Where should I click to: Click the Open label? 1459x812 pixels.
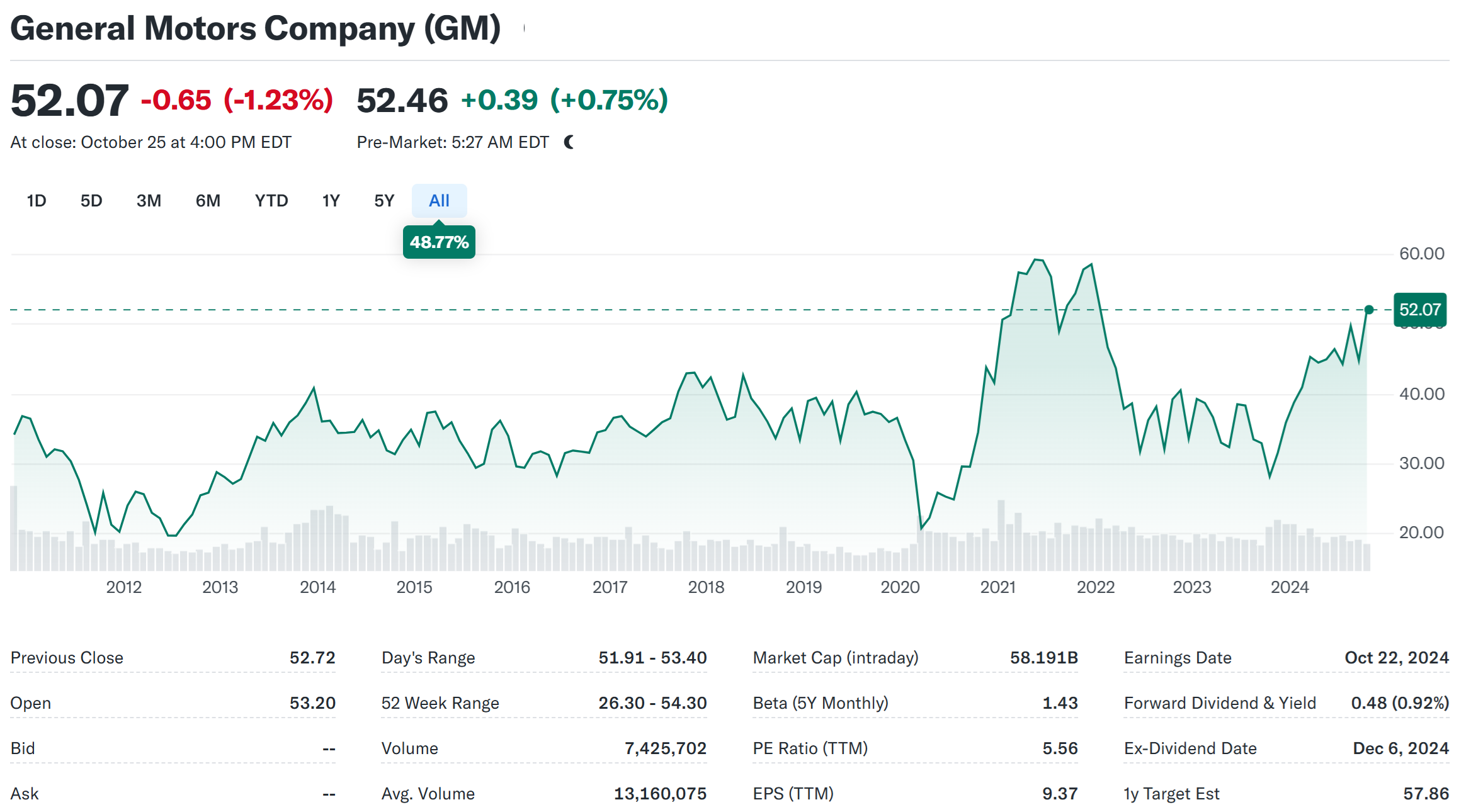tap(31, 703)
